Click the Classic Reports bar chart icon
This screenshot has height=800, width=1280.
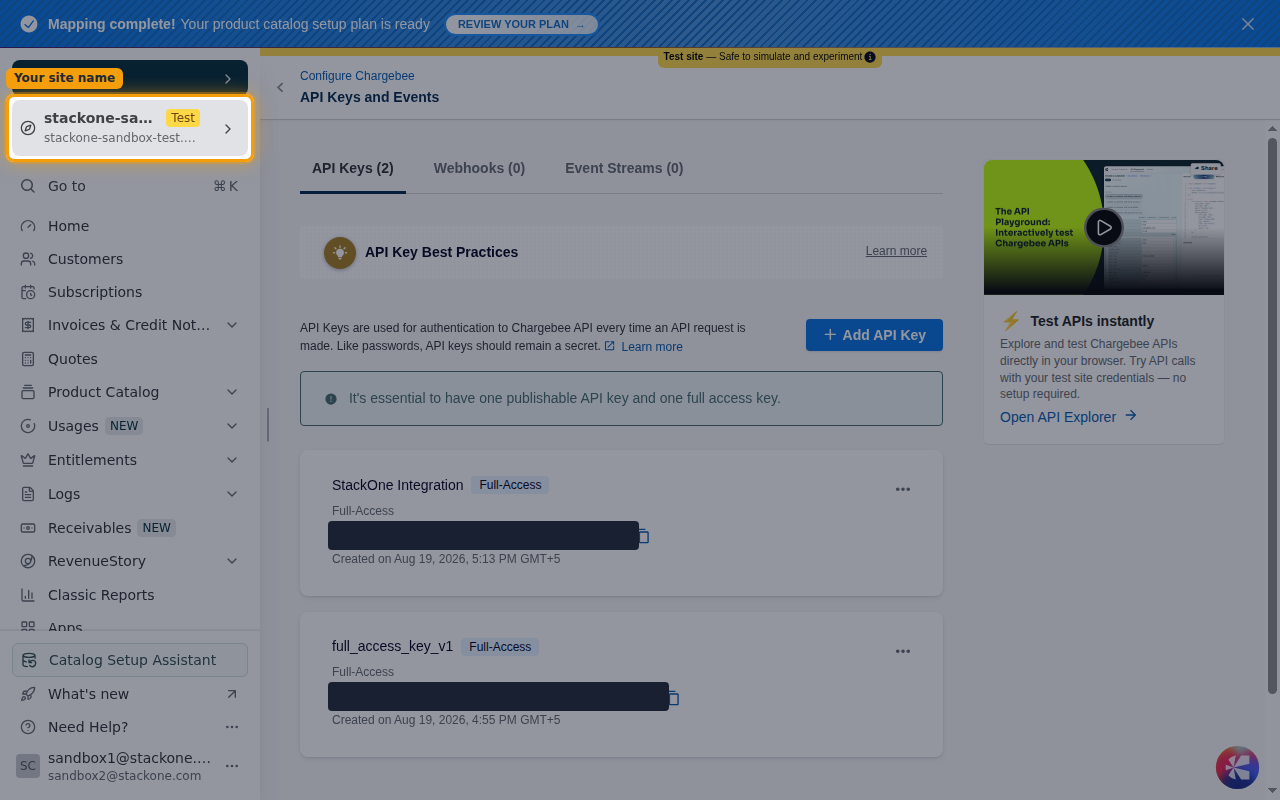click(x=28, y=595)
